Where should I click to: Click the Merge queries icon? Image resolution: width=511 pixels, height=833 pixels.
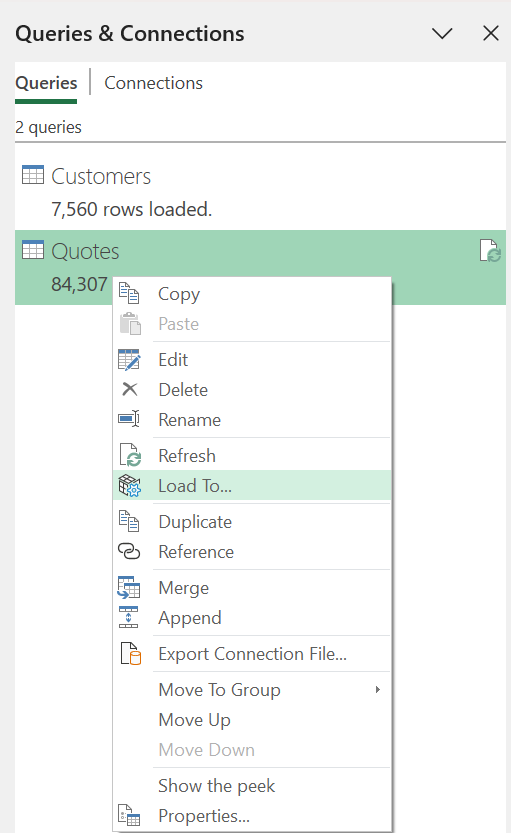pyautogui.click(x=129, y=588)
